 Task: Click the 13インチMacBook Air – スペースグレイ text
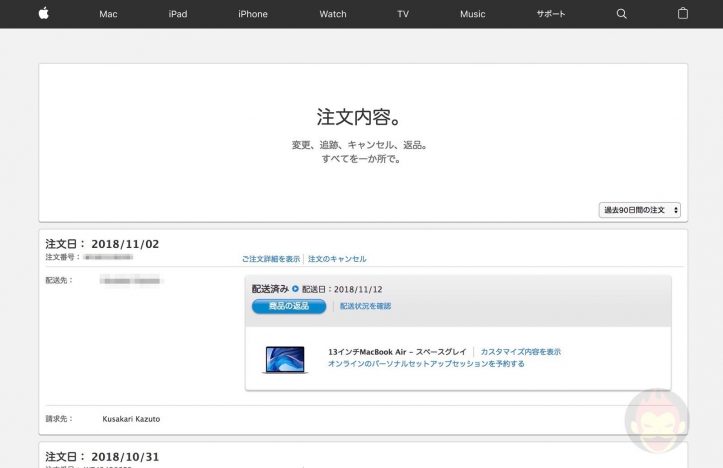(397, 352)
